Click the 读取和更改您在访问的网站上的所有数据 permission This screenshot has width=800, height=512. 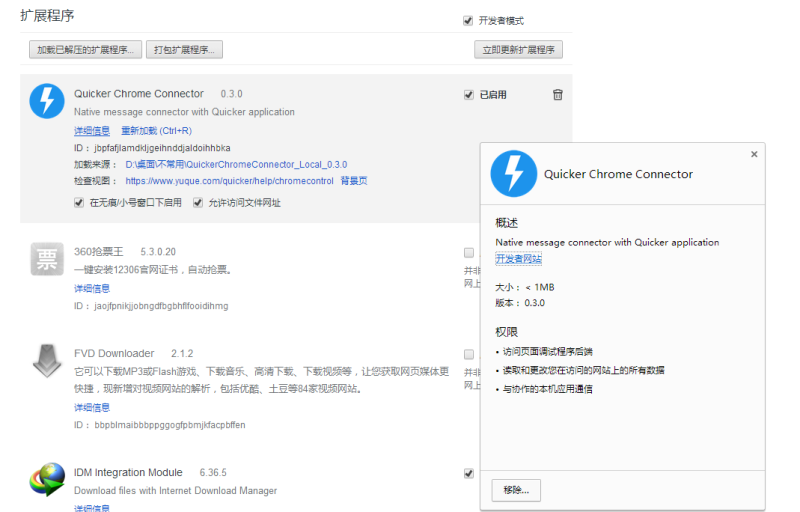tap(583, 370)
